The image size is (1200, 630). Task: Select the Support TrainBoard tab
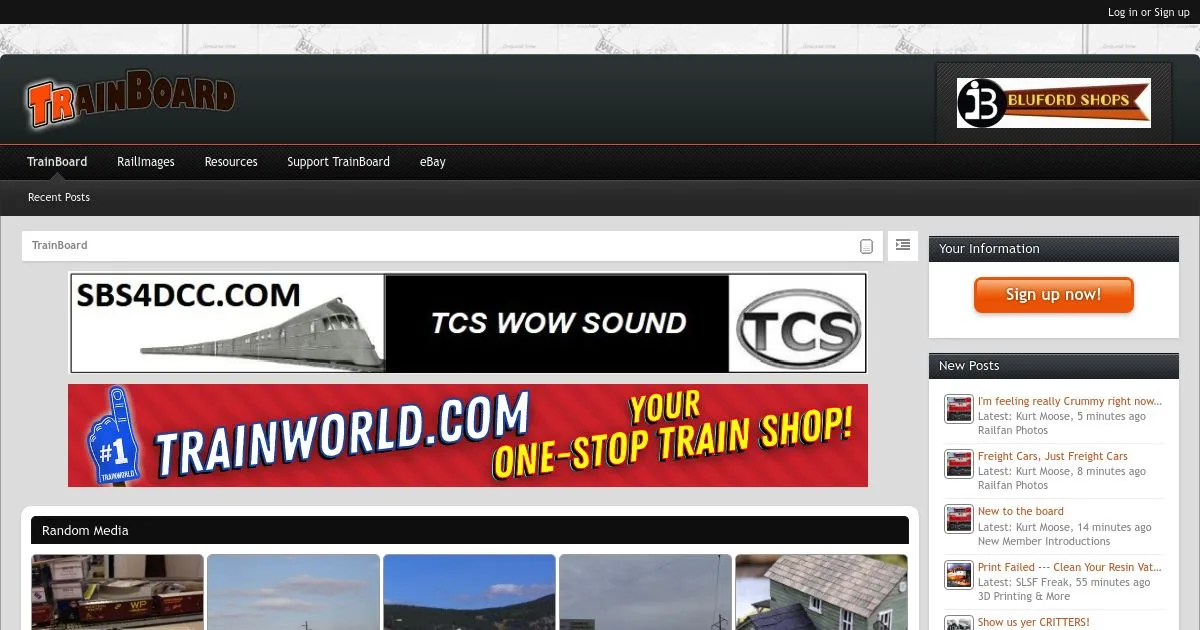click(x=338, y=162)
